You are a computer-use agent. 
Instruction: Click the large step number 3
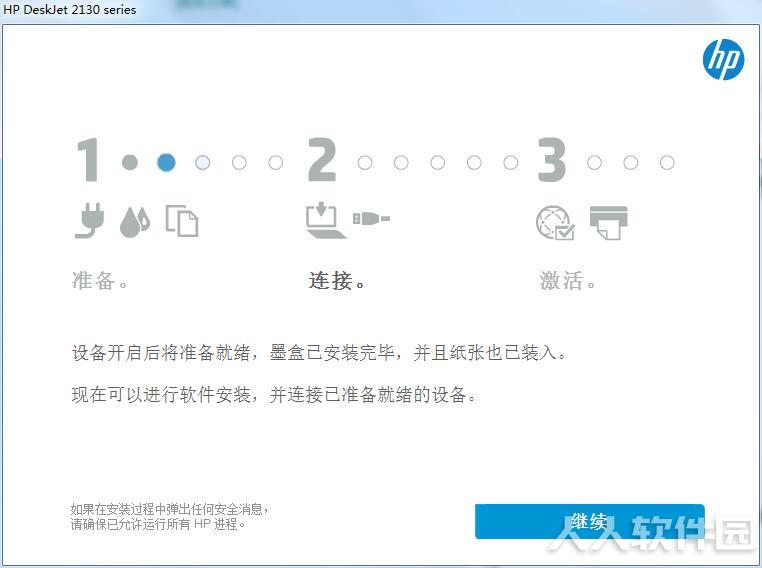[552, 159]
